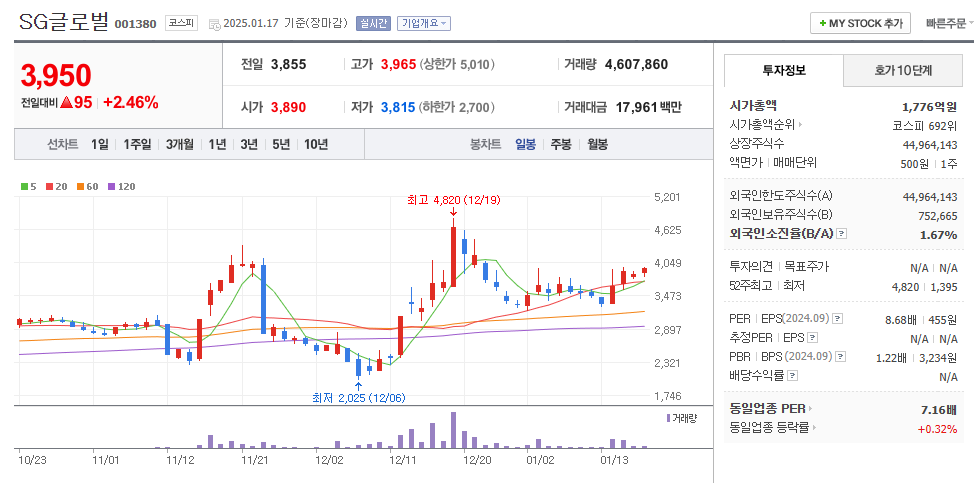Click the 동일업종 등락률 value +0.32%

938,429
